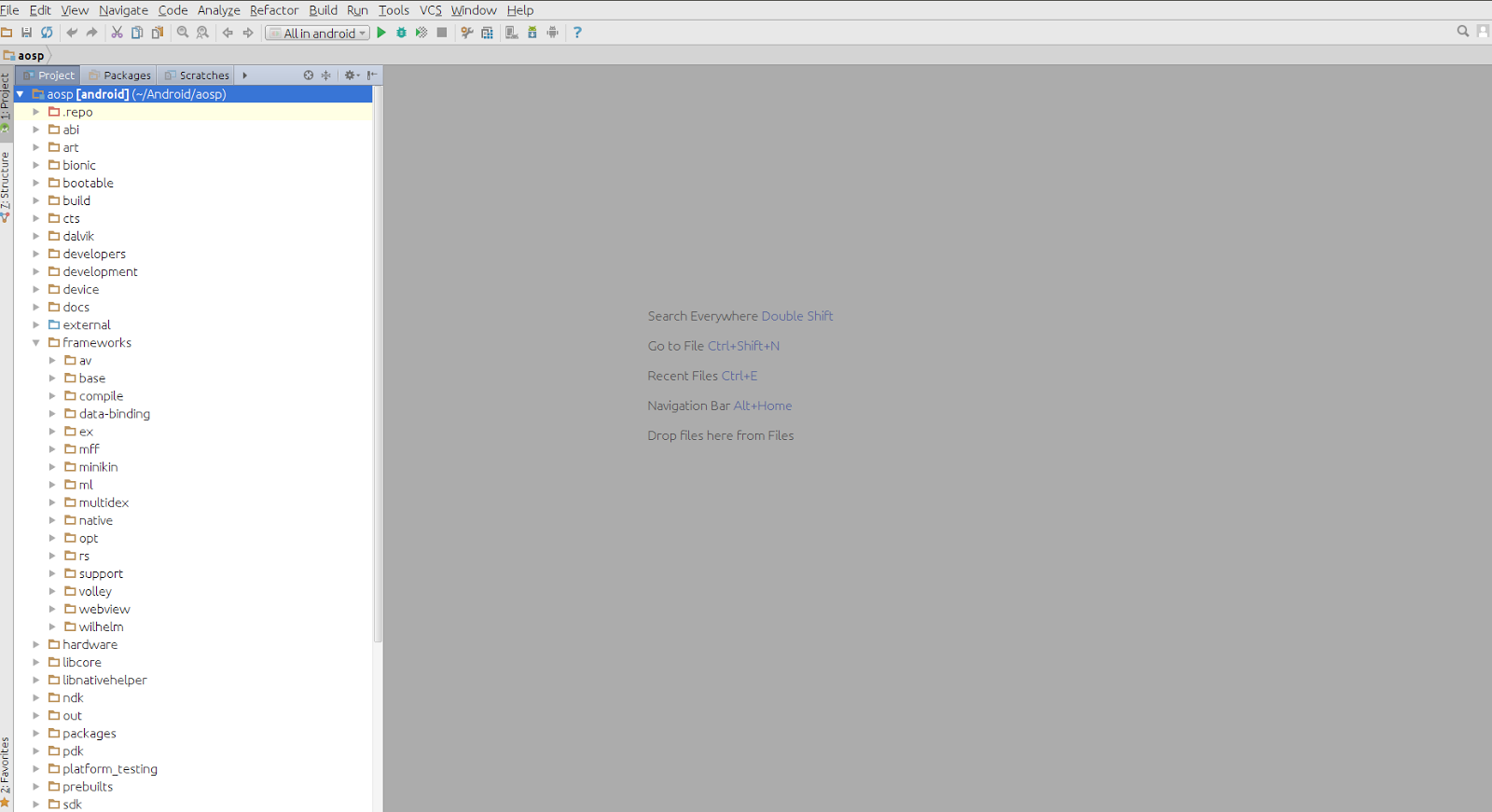Click the Replace icon next to Find
This screenshot has height=812, width=1492.
(202, 33)
